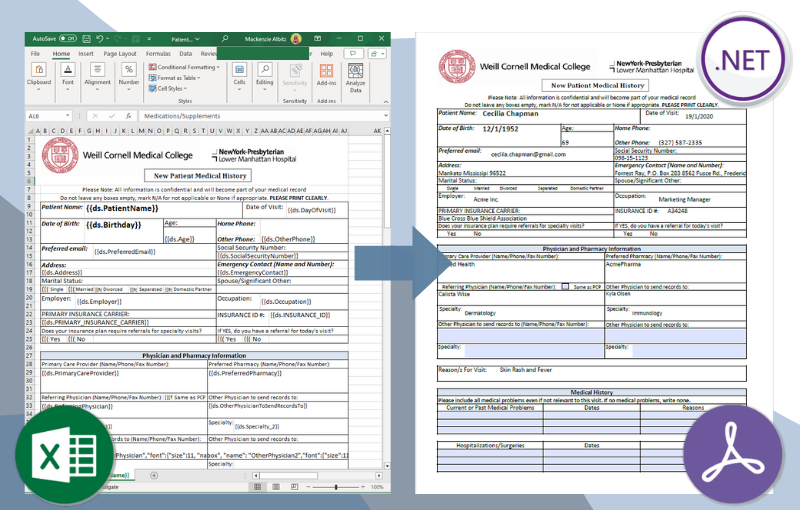Image resolution: width=800 pixels, height=510 pixels.
Task: Open the File menu
Action: (35, 53)
